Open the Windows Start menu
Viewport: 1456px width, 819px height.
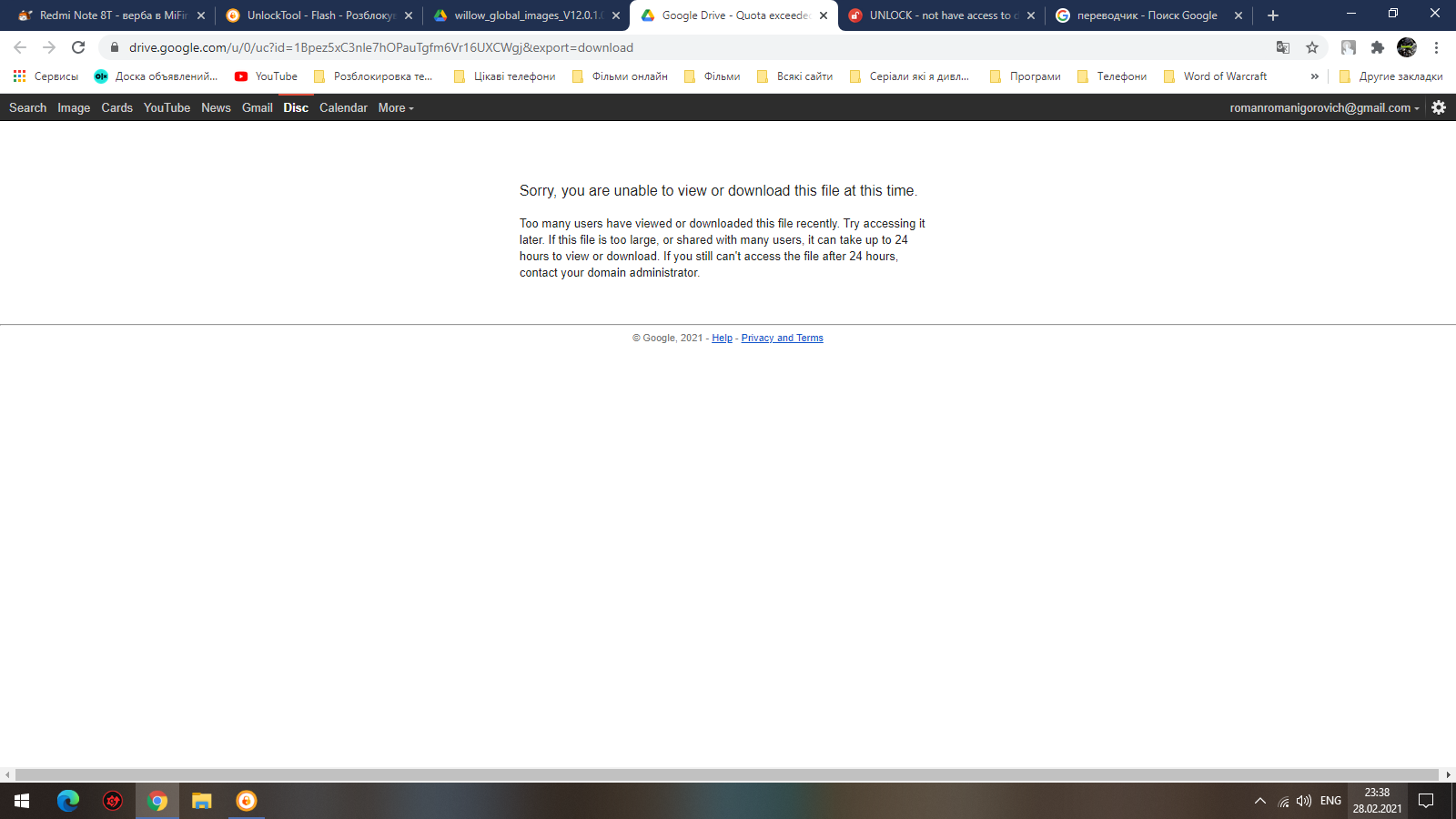(x=22, y=801)
